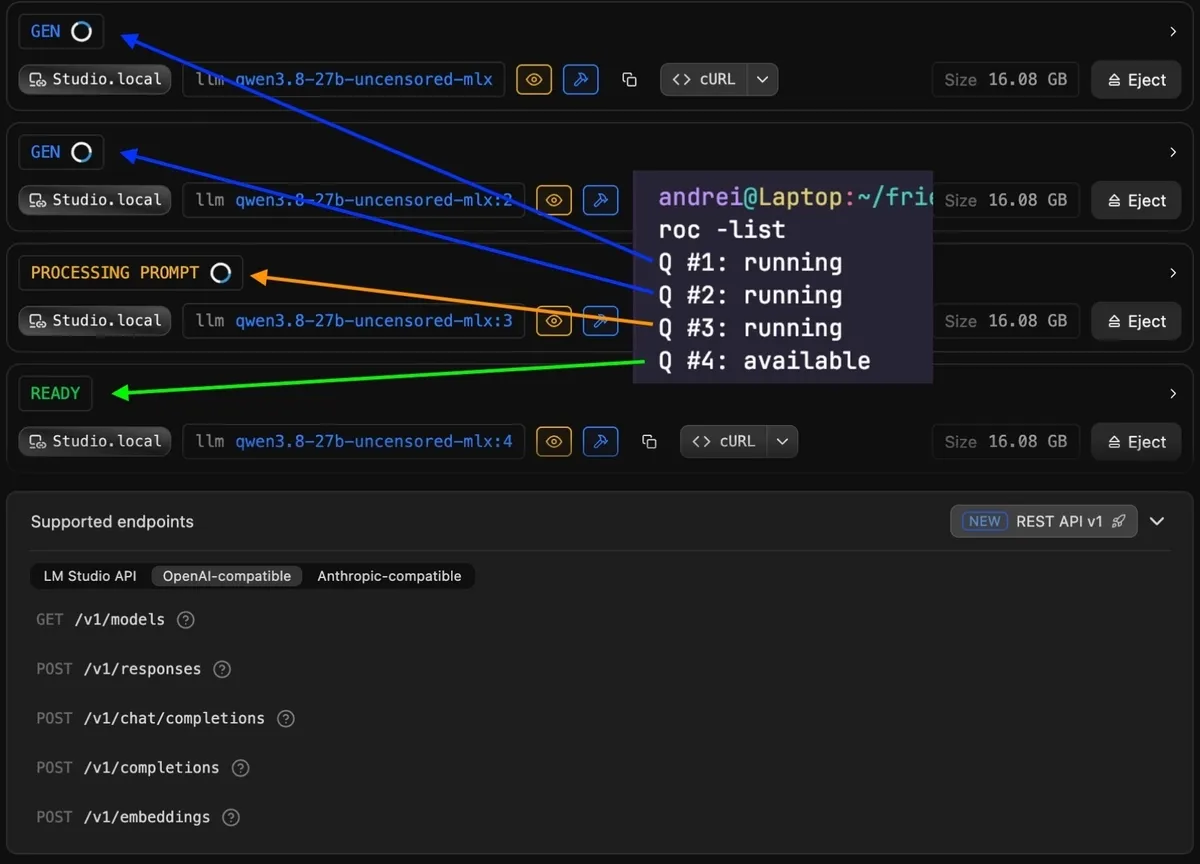Switch to the LM Studio API tab
Screen dimensions: 1200x864
pos(90,576)
